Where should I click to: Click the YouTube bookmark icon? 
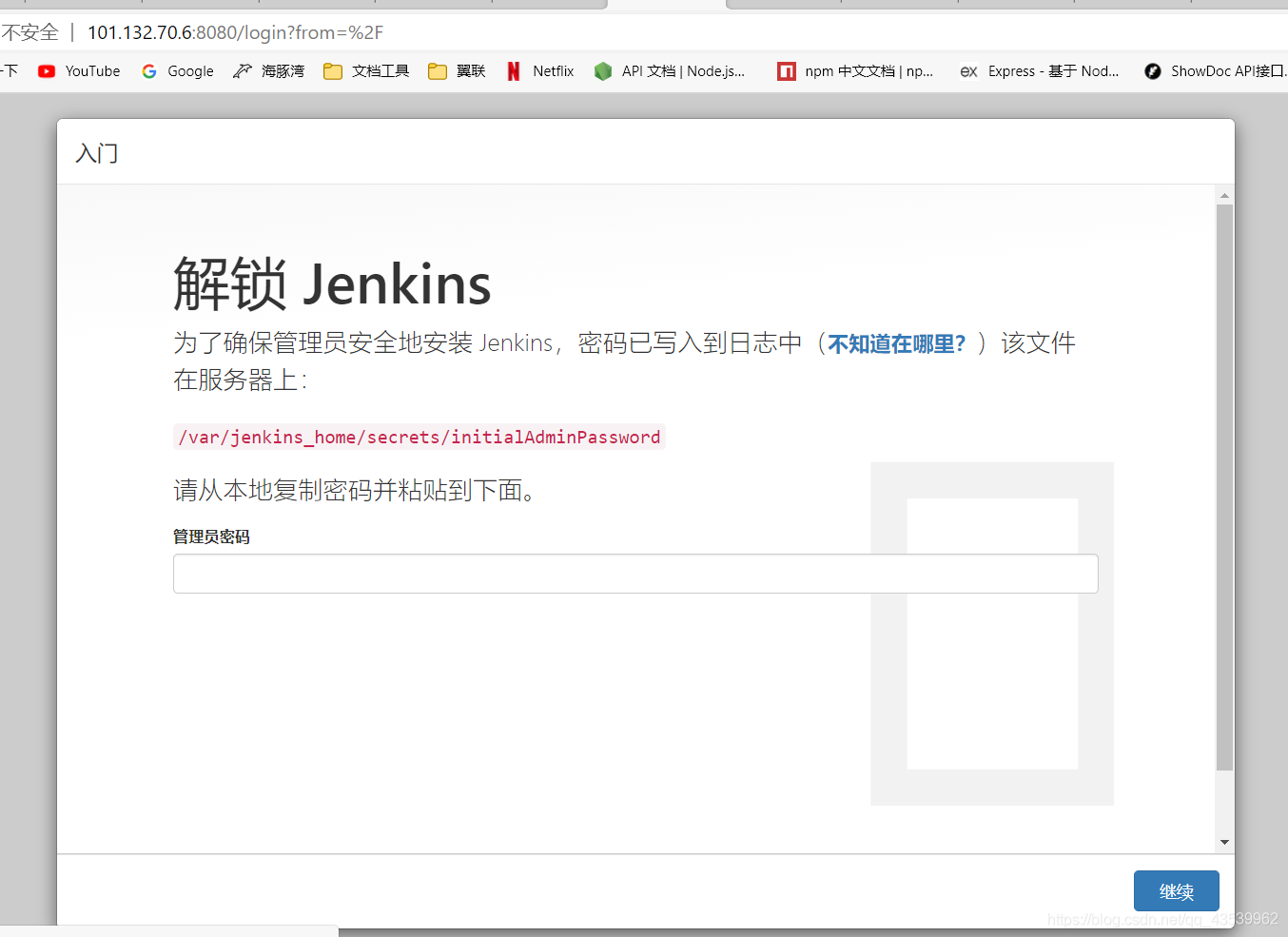pos(47,71)
